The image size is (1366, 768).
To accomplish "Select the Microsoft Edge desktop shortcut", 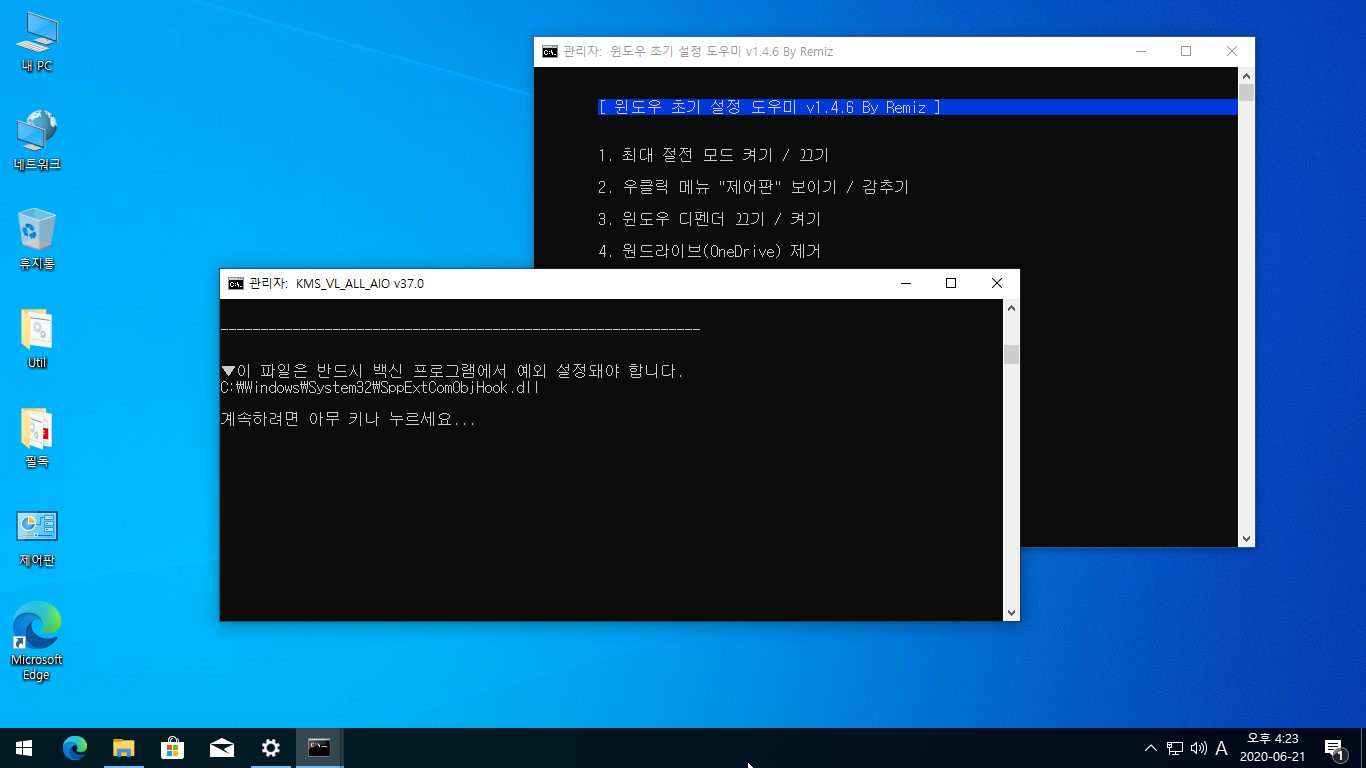I will (37, 641).
